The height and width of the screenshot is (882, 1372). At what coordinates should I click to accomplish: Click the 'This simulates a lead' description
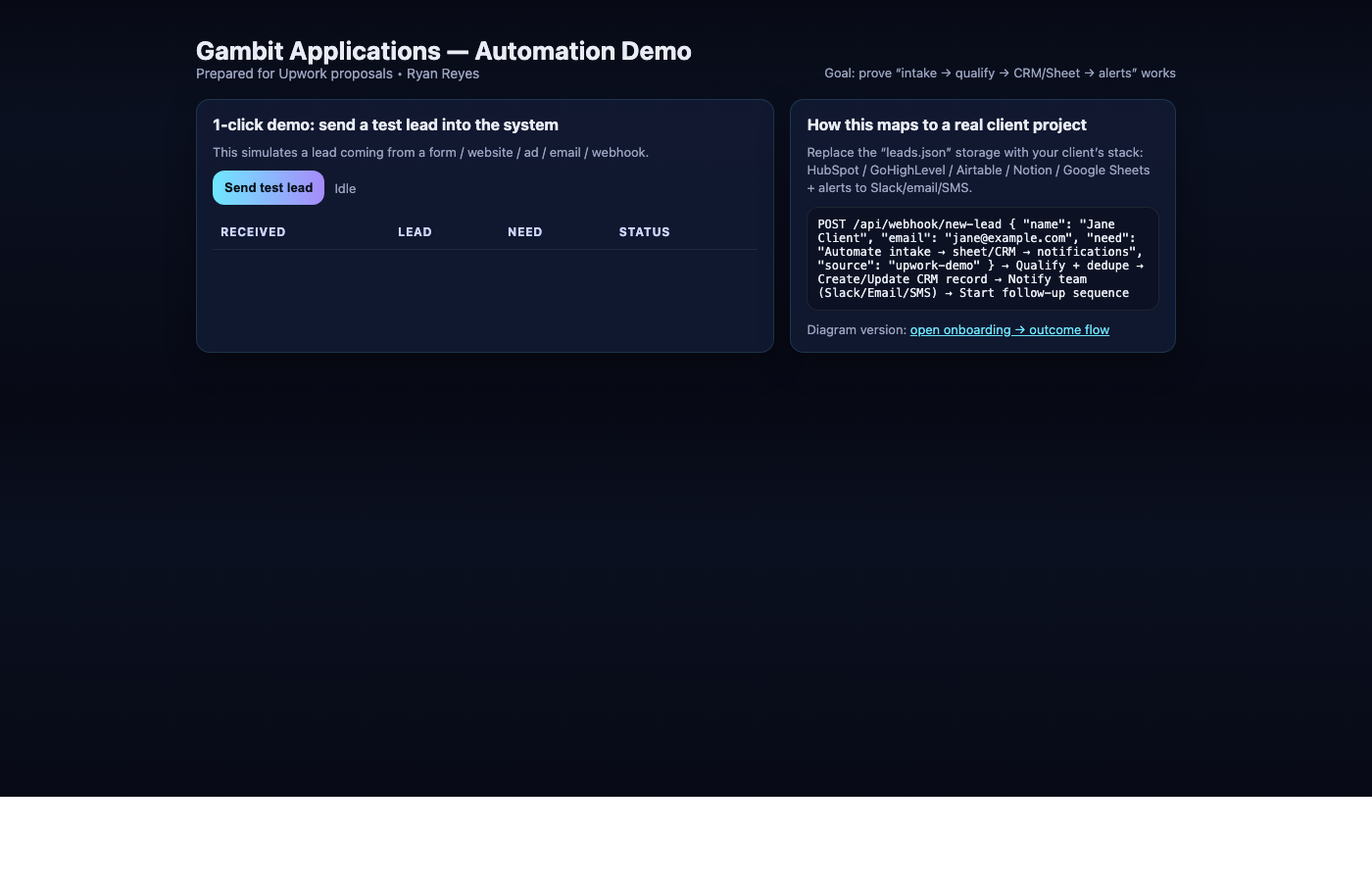coord(430,153)
